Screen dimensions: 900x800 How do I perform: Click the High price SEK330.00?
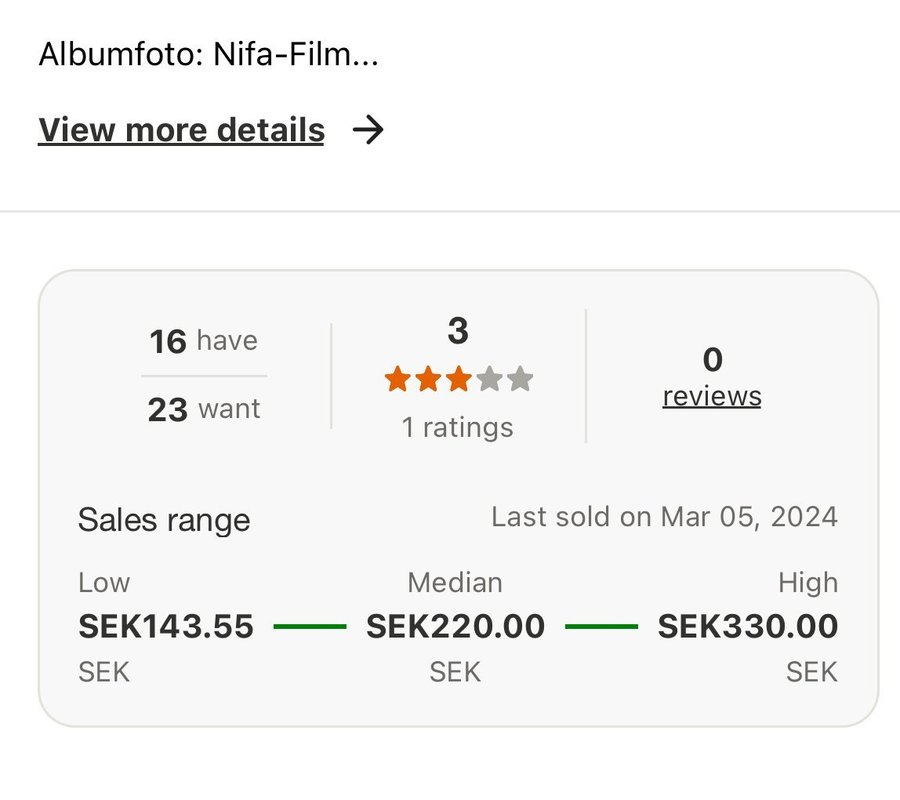coord(748,627)
